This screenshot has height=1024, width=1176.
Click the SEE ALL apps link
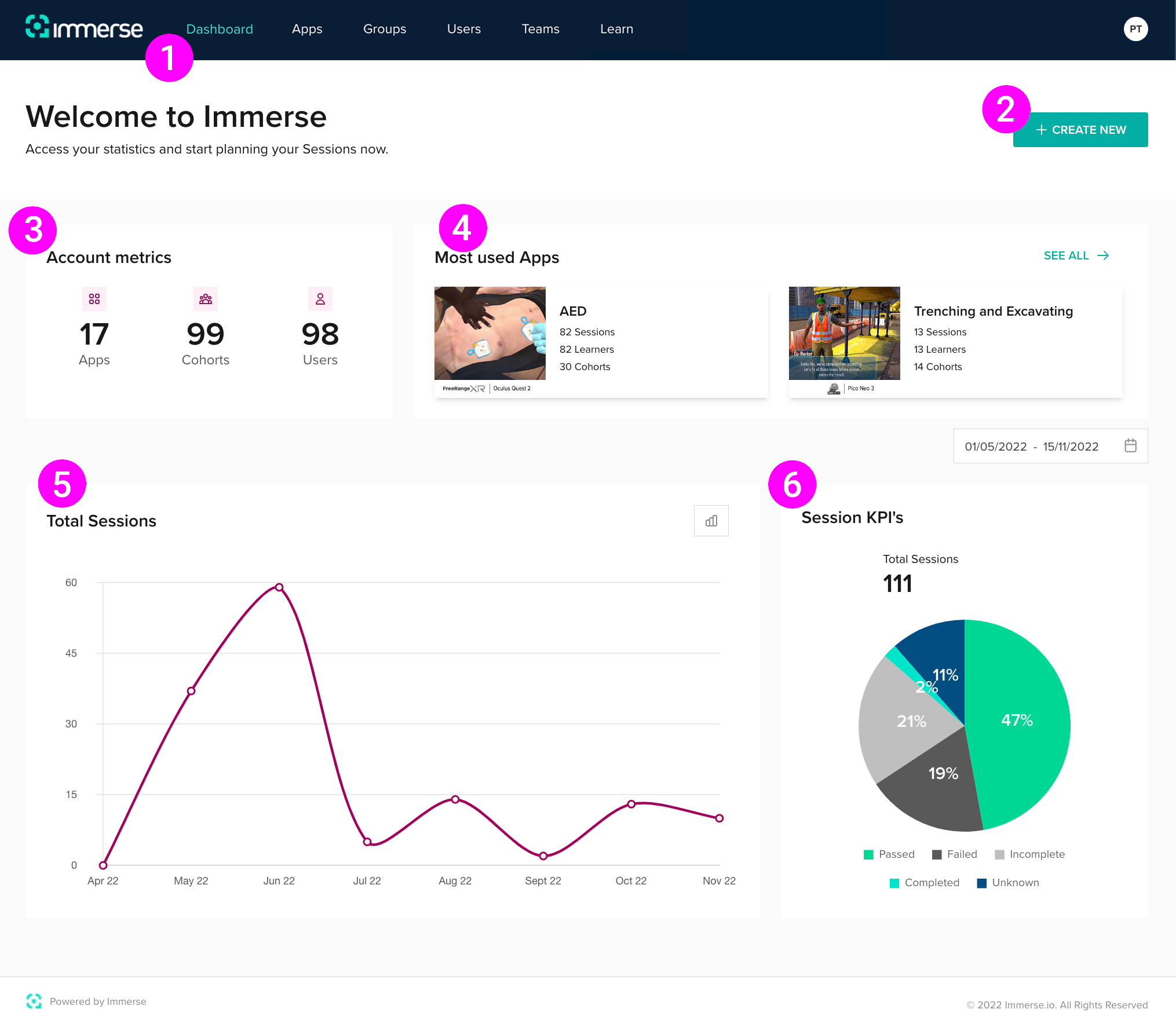point(1067,255)
